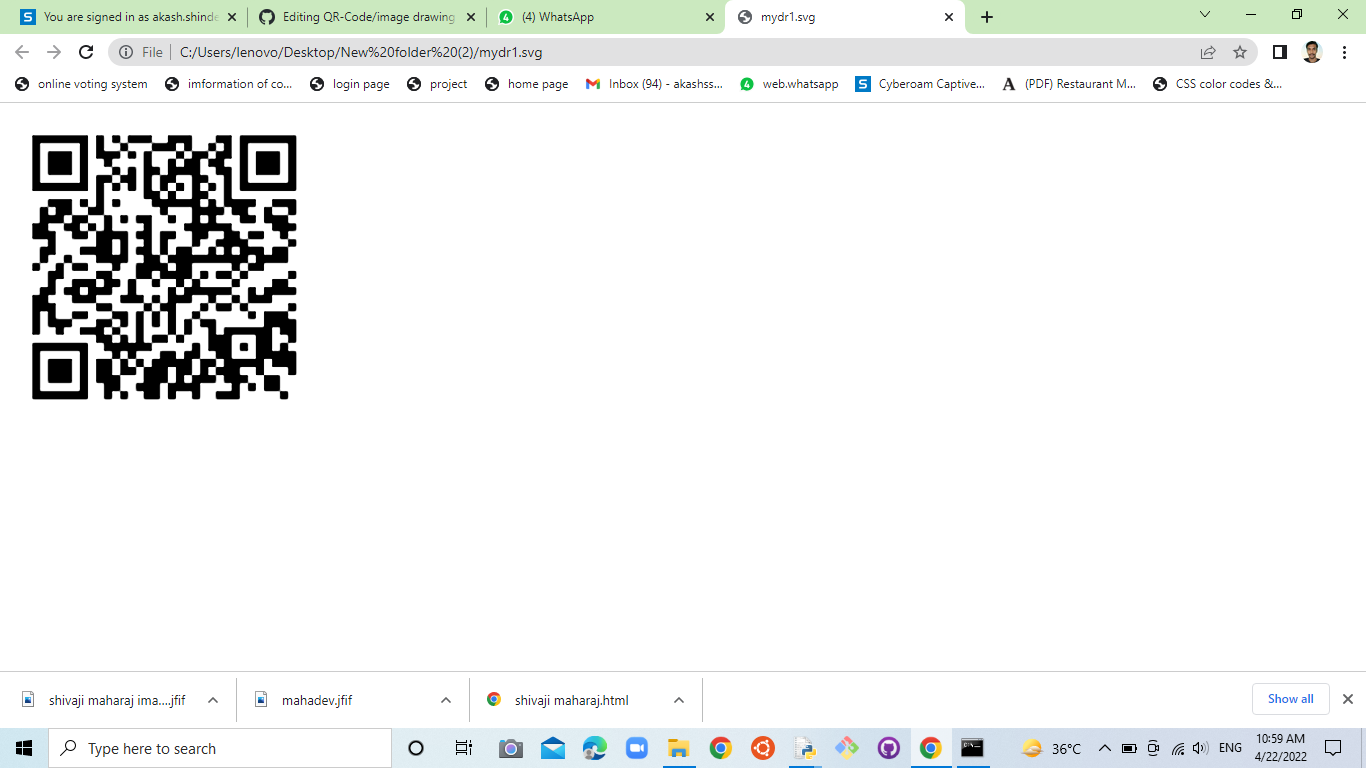Viewport: 1366px width, 768px height.
Task: Open downloaded file shivaji maharaj.html
Action: tap(560, 700)
